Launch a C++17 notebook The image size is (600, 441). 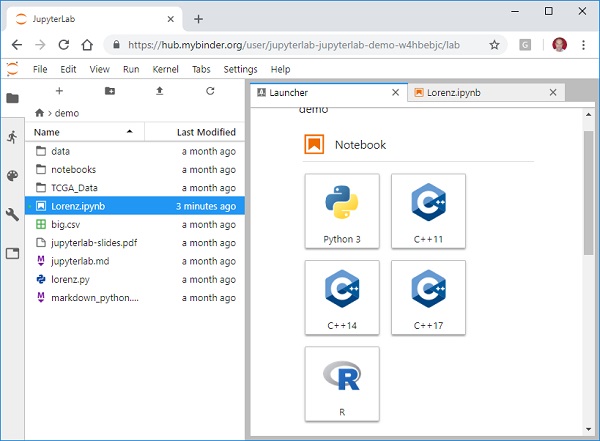click(x=428, y=297)
